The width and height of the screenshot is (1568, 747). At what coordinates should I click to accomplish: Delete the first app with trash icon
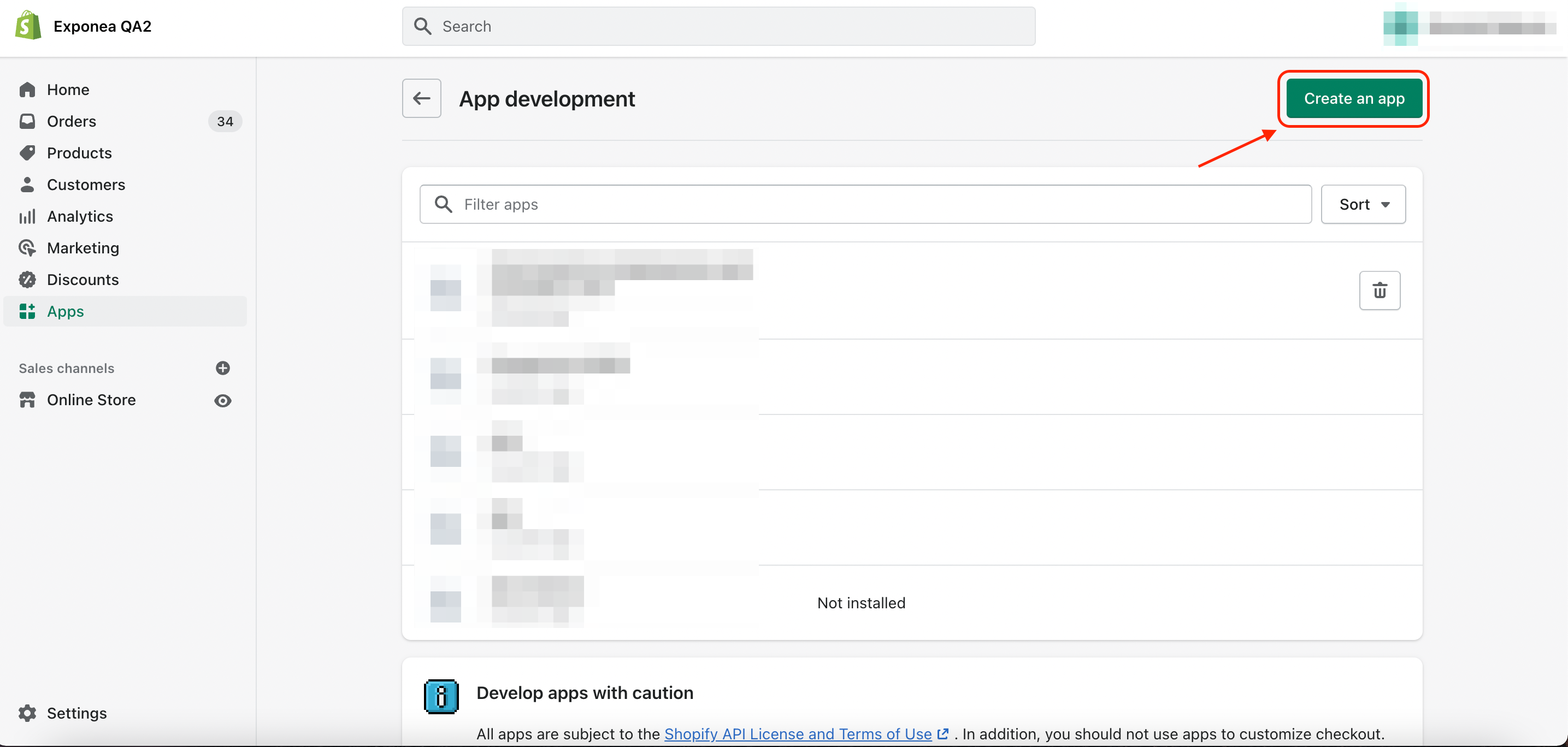click(1380, 290)
